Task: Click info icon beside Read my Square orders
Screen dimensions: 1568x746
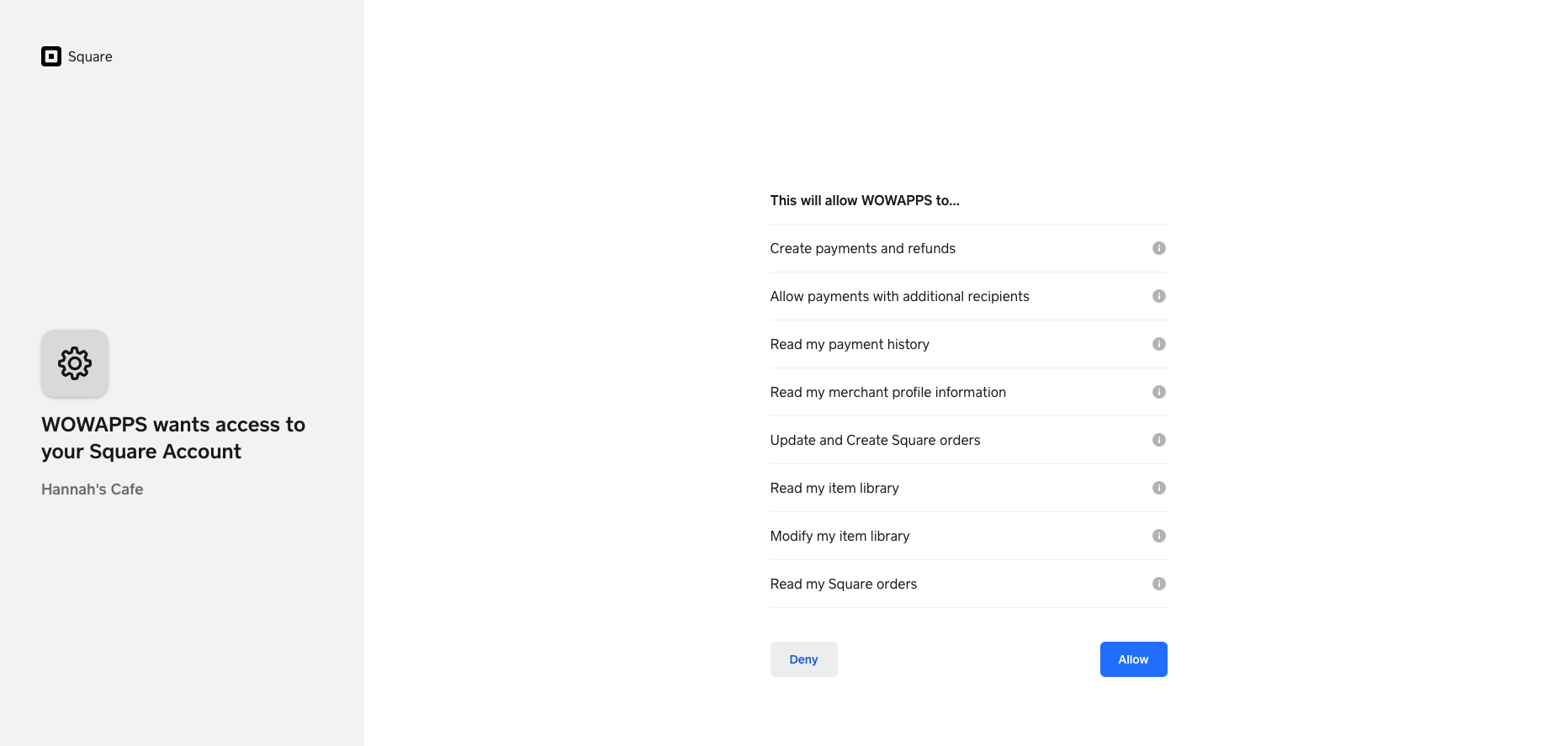Action: tap(1158, 584)
